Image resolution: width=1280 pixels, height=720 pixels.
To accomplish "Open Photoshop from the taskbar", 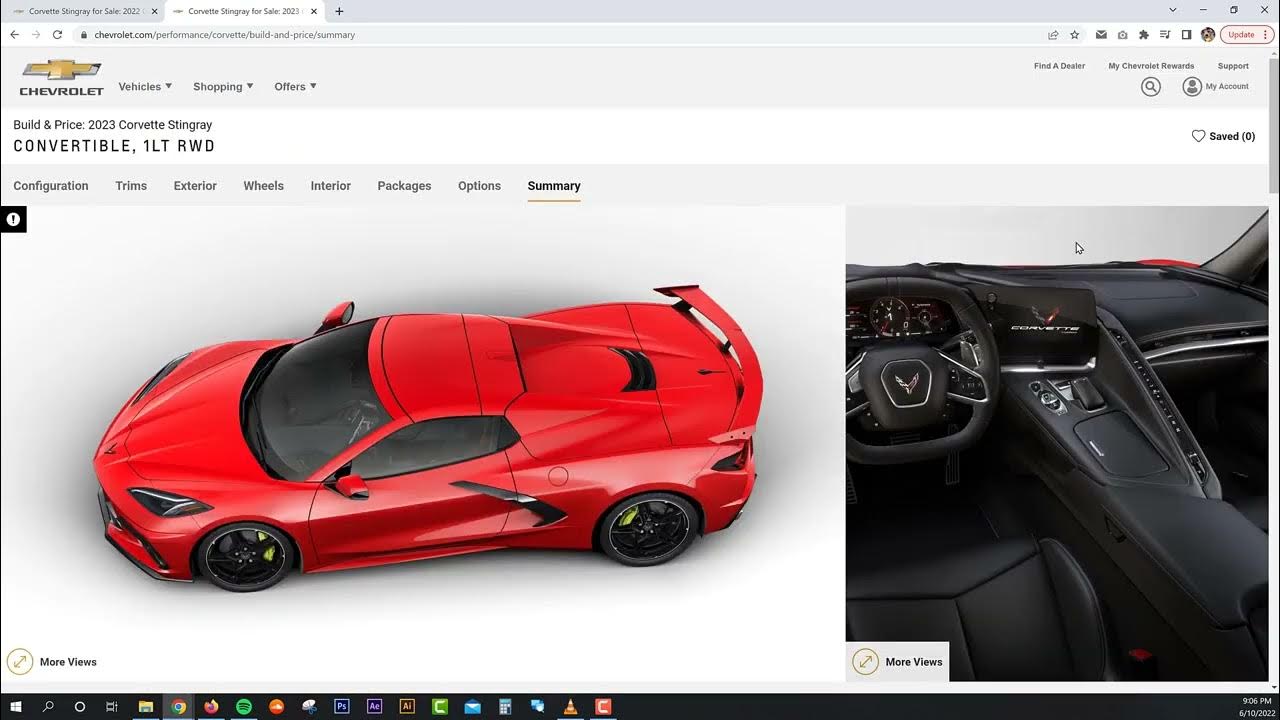I will (x=342, y=706).
